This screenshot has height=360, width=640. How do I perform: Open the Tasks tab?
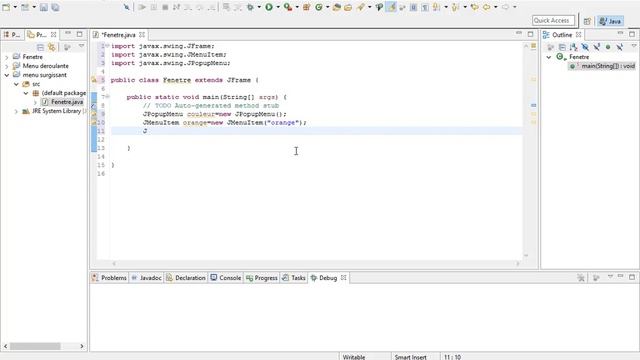(x=294, y=278)
